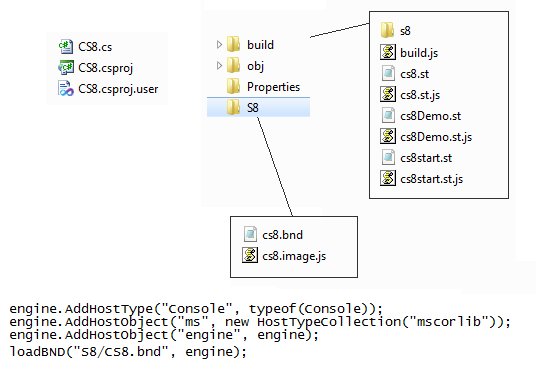The height and width of the screenshot is (369, 536).
Task: Click the loadBND code line
Action: 128,352
